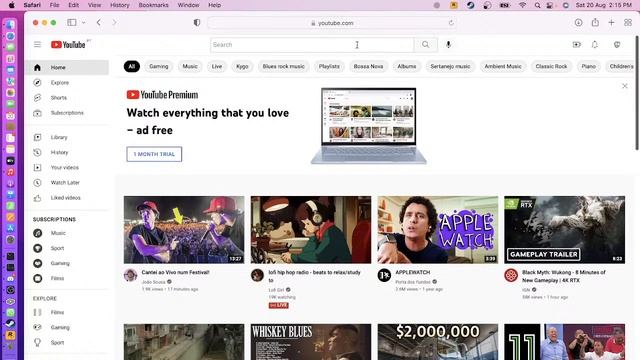Screen dimensions: 640x360
Task: Start voice search with microphone icon
Action: [448, 44]
